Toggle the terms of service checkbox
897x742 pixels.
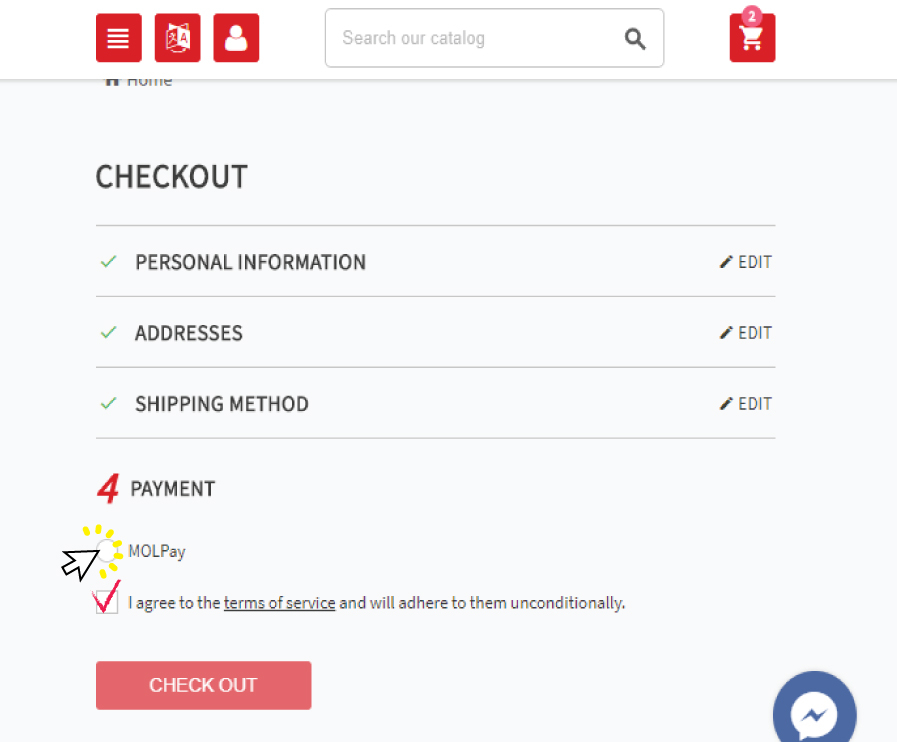(x=107, y=602)
